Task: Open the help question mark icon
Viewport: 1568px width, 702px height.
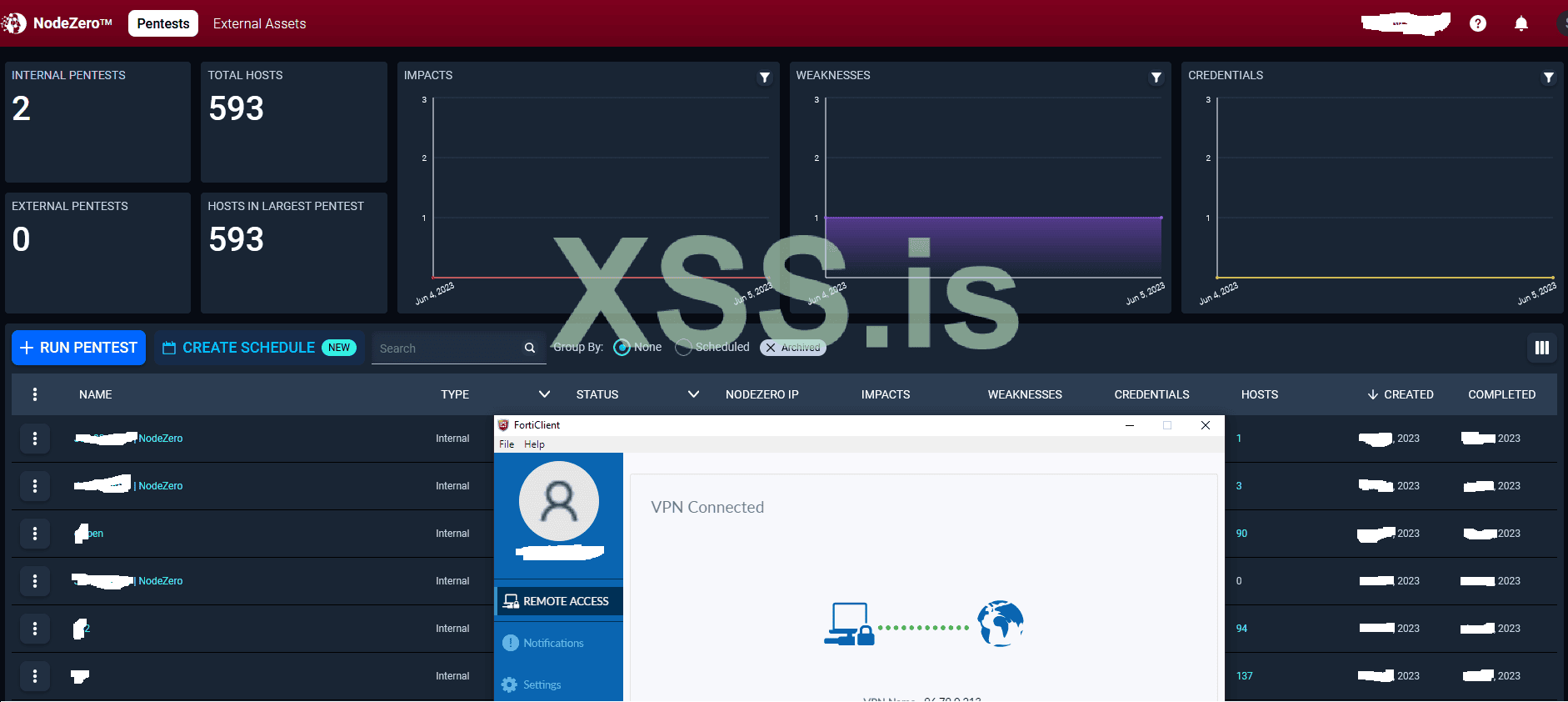Action: coord(1478,23)
